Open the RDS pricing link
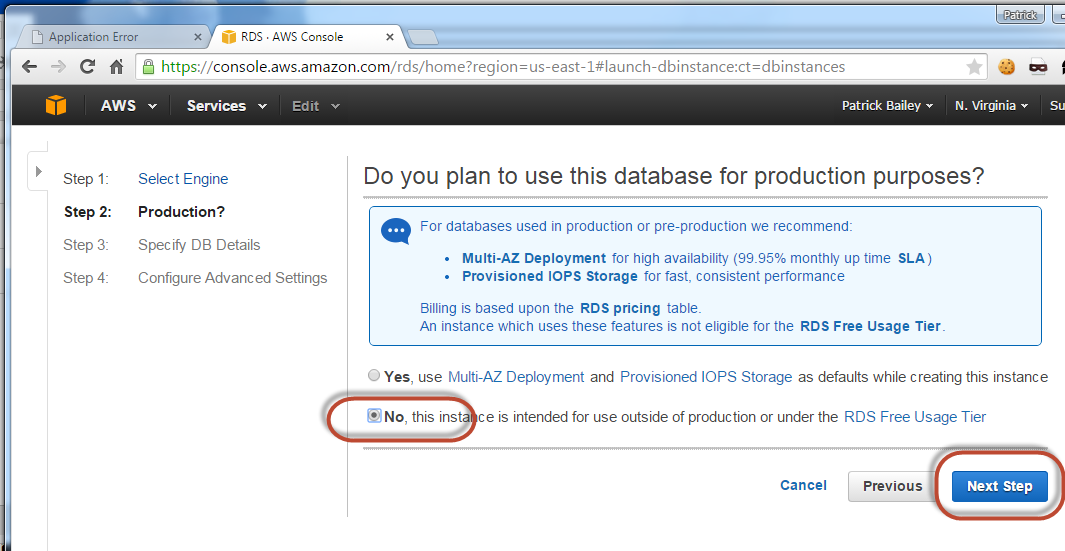This screenshot has height=551, width=1065. click(620, 308)
